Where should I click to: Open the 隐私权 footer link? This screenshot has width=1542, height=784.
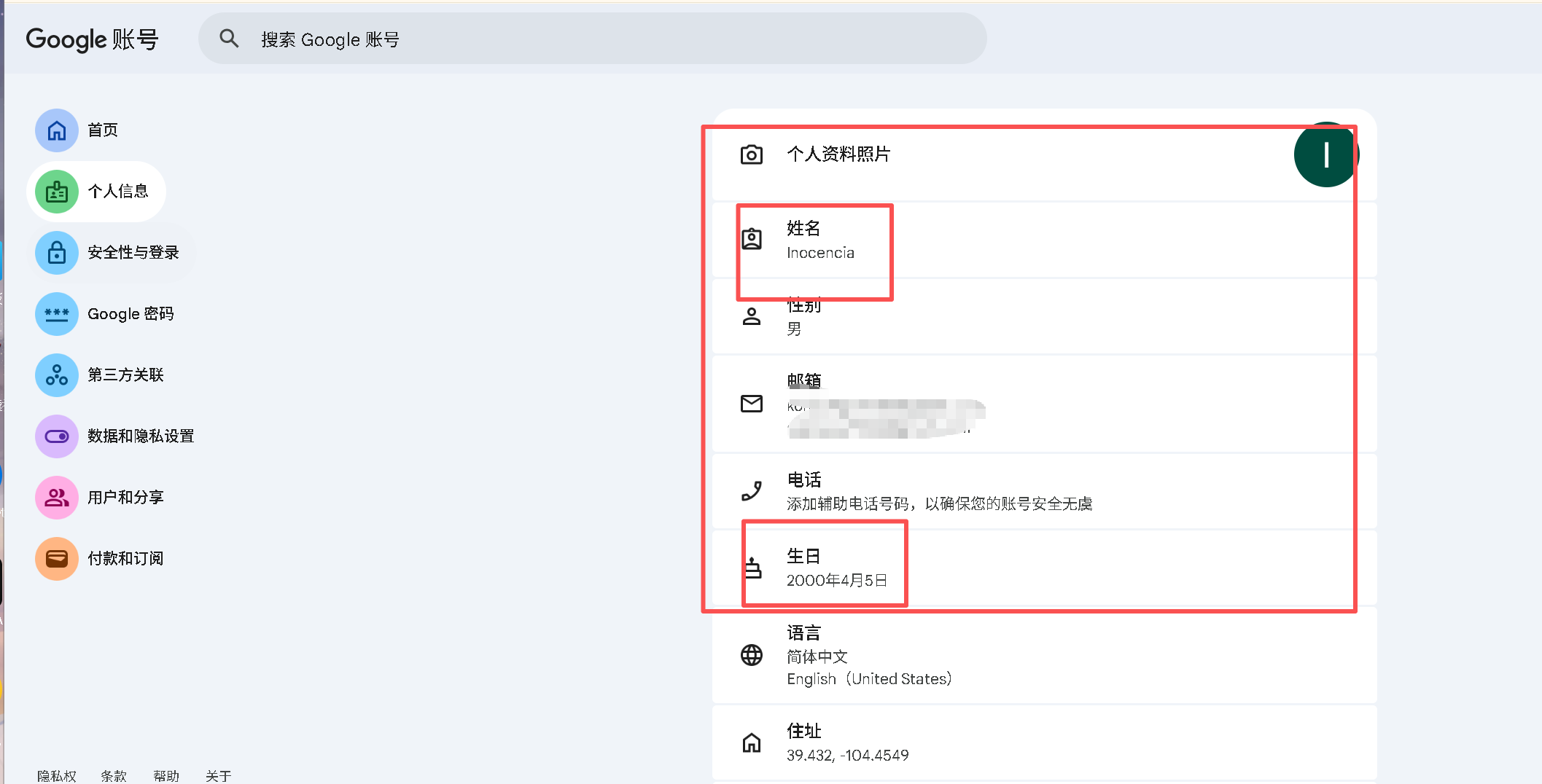(57, 776)
